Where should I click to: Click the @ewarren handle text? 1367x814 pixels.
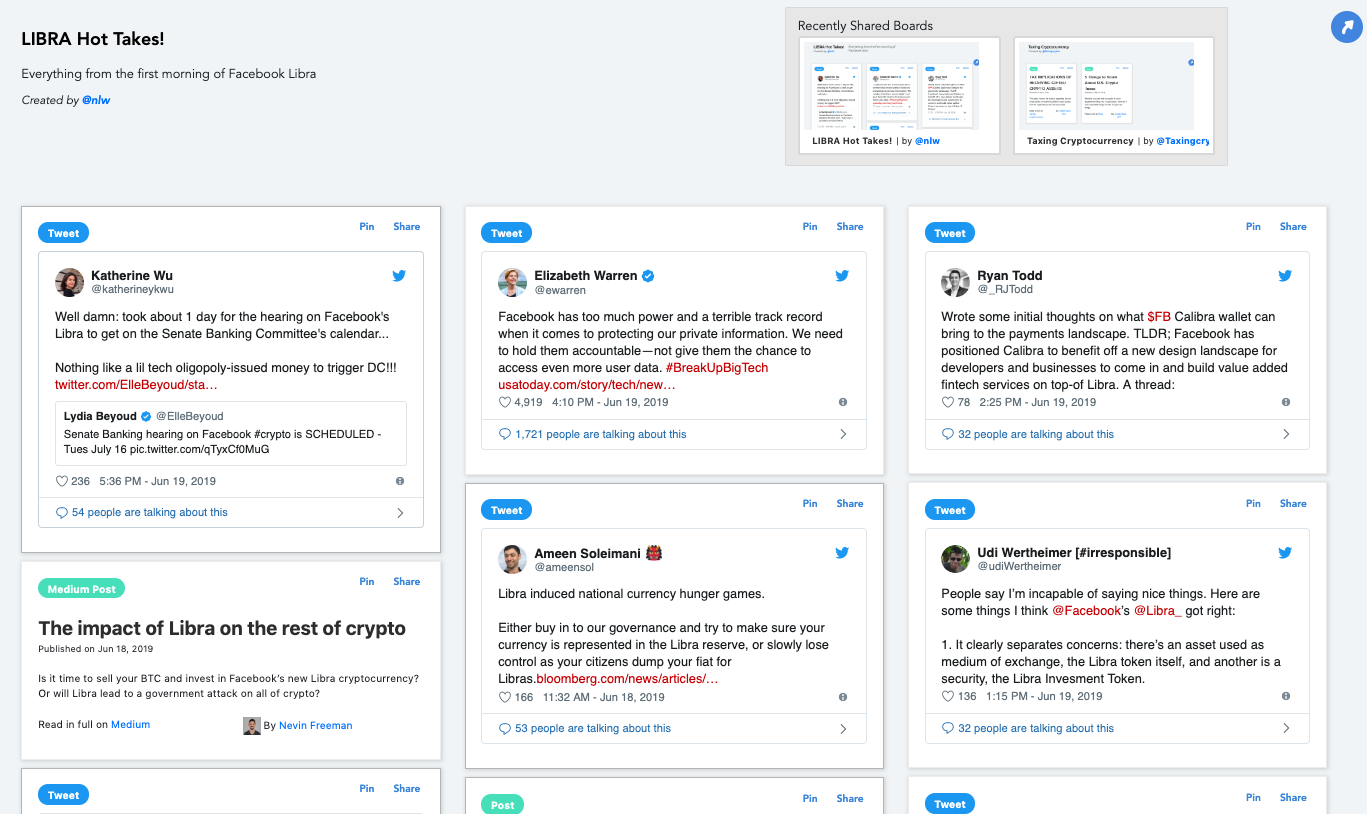(x=558, y=290)
